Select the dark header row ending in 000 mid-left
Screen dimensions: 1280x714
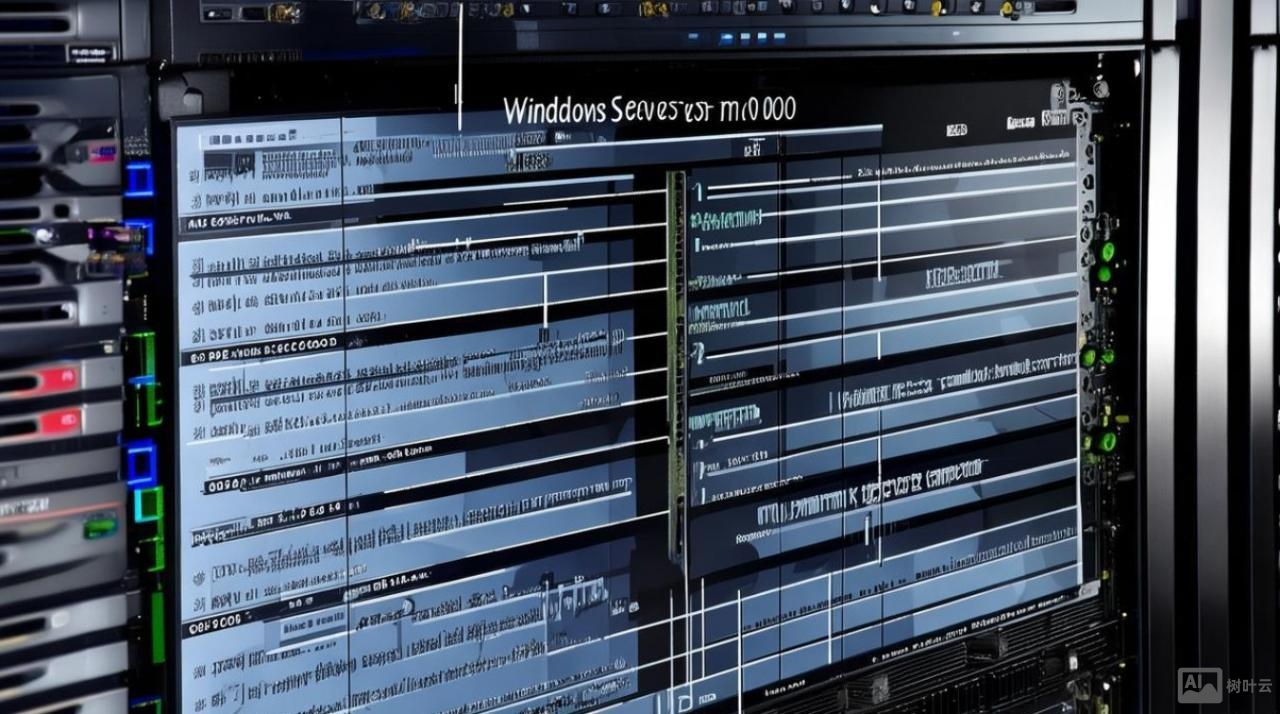262,345
